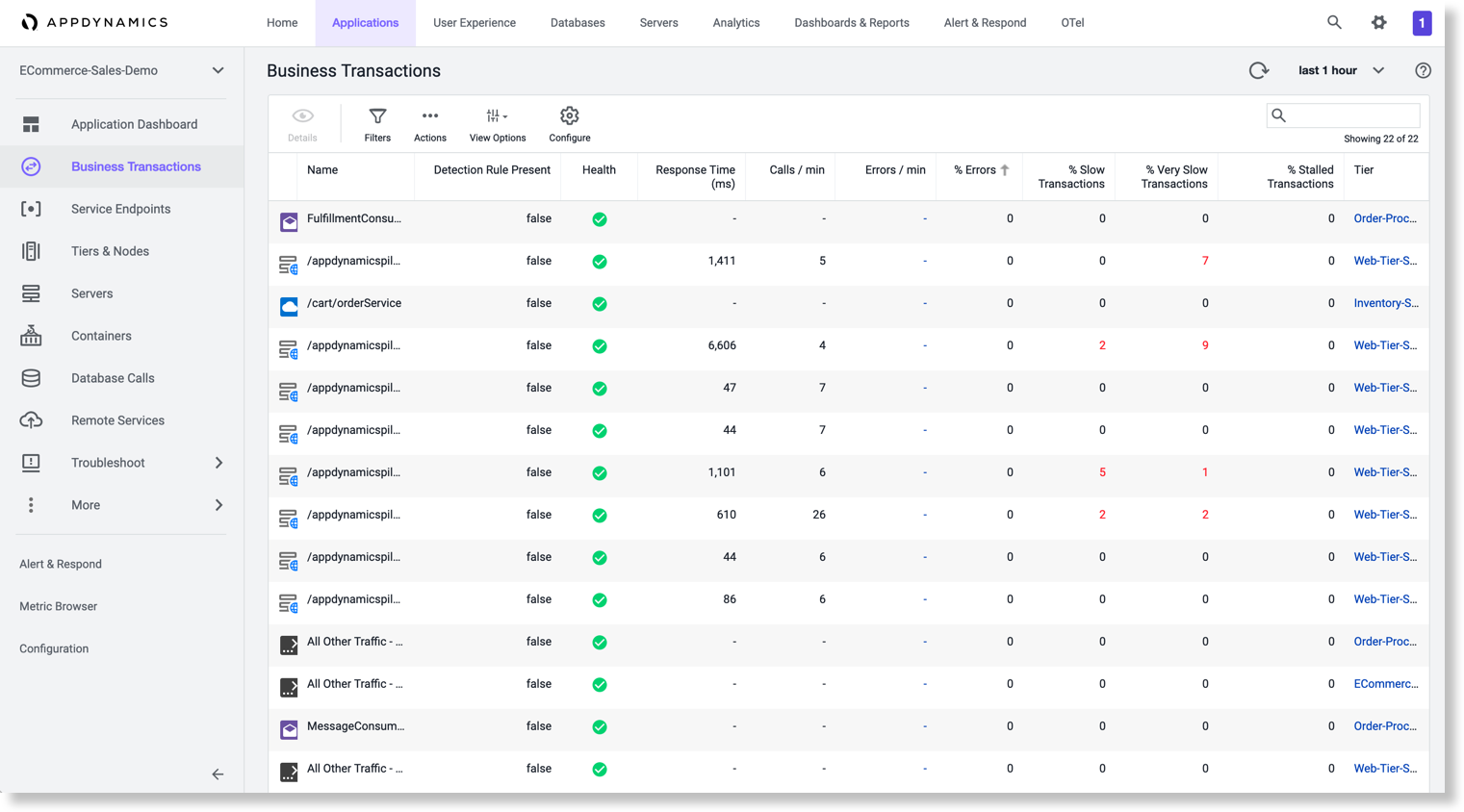Click the FulfillmentConsu... transaction type icon
The width and height of the screenshot is (1464, 812).
tap(289, 221)
